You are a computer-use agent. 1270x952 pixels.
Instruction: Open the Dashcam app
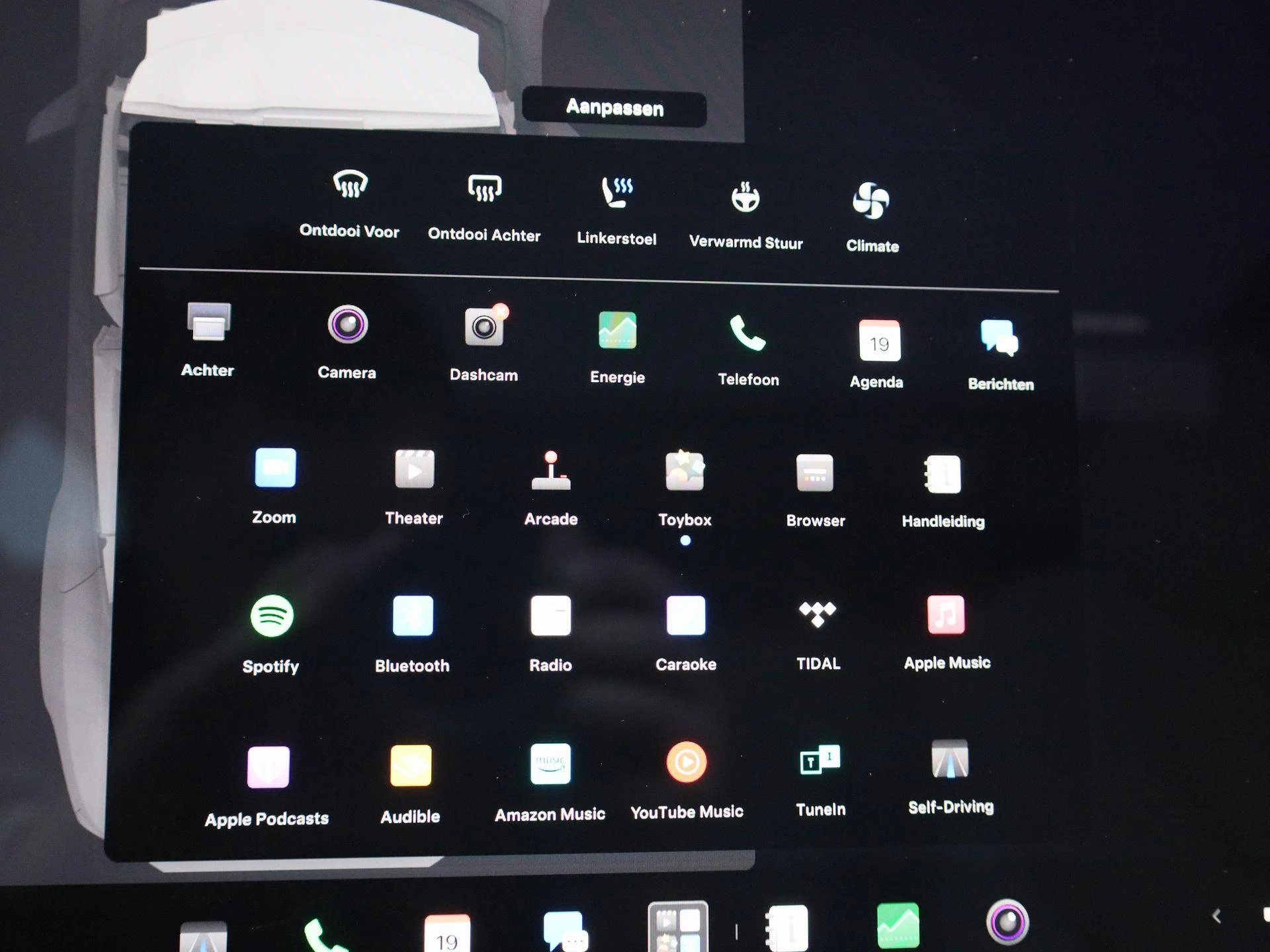coord(484,344)
